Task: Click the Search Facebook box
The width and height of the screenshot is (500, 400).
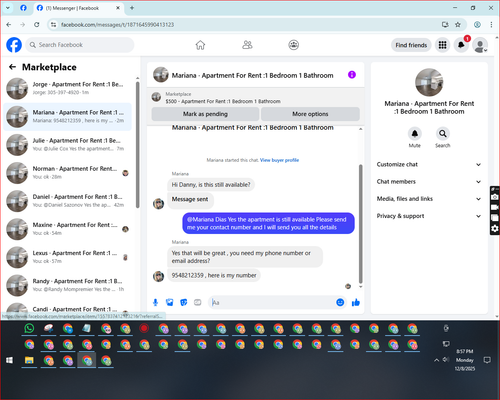Action: pos(80,45)
